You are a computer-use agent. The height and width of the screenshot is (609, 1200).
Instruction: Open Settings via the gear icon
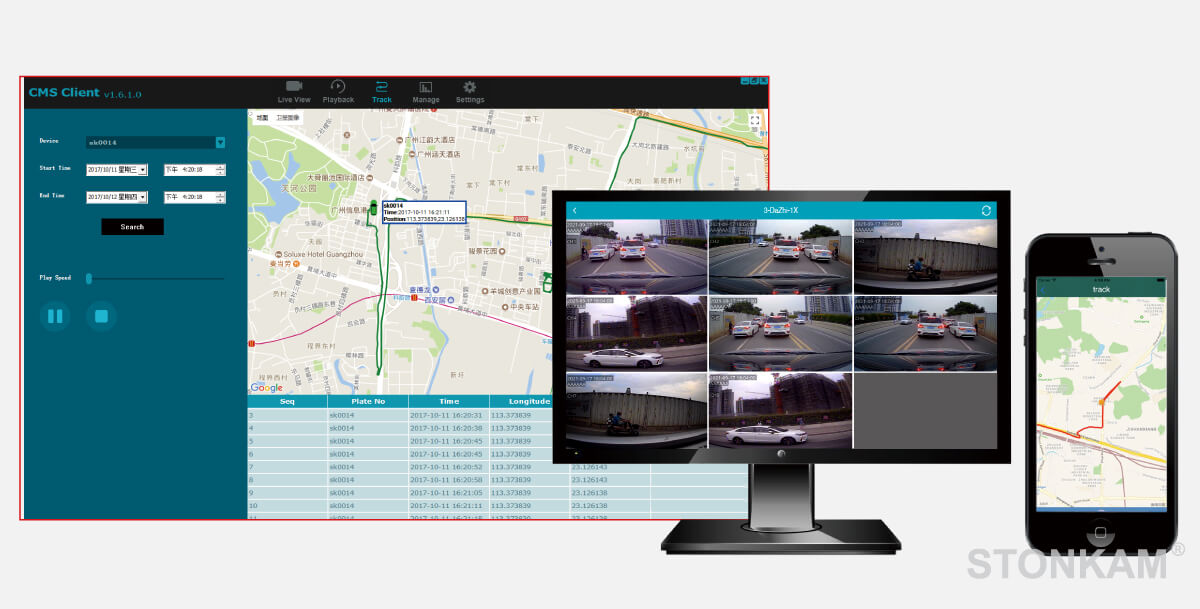469,88
